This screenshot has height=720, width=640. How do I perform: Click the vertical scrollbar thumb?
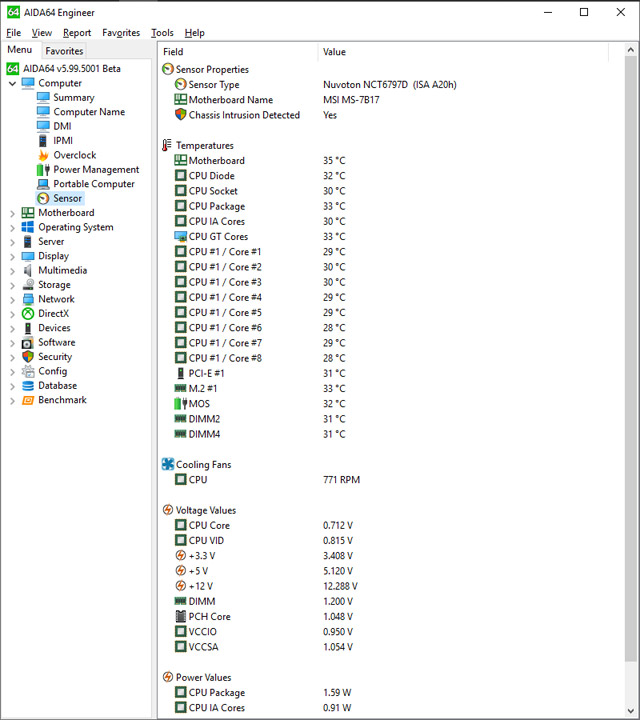(630, 359)
